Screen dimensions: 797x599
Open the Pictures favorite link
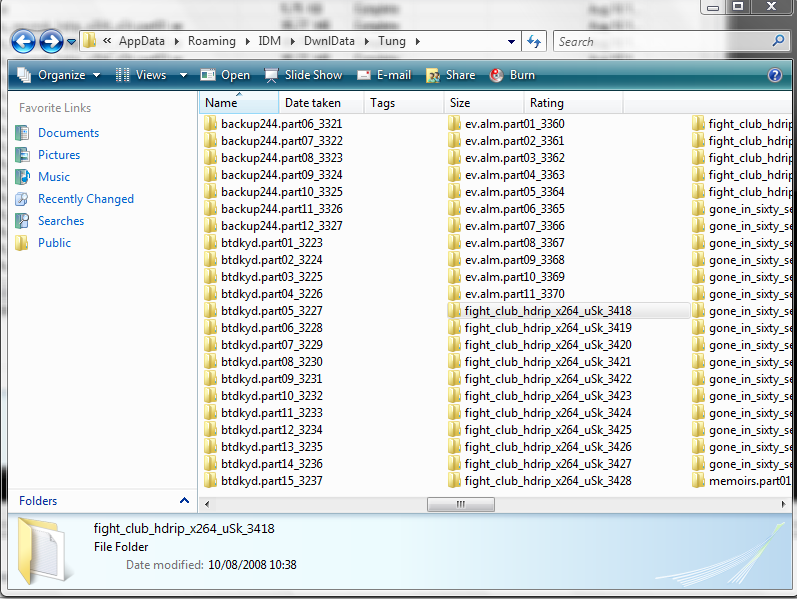click(59, 155)
